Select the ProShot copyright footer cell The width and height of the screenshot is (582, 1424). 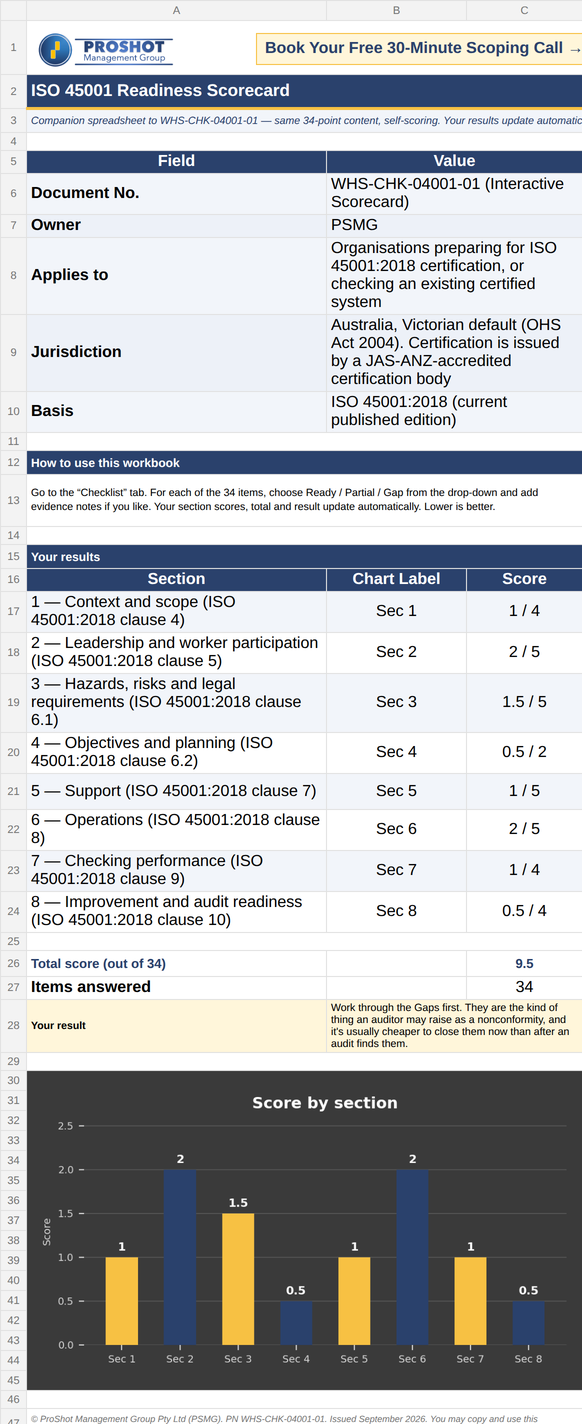pos(304,1418)
